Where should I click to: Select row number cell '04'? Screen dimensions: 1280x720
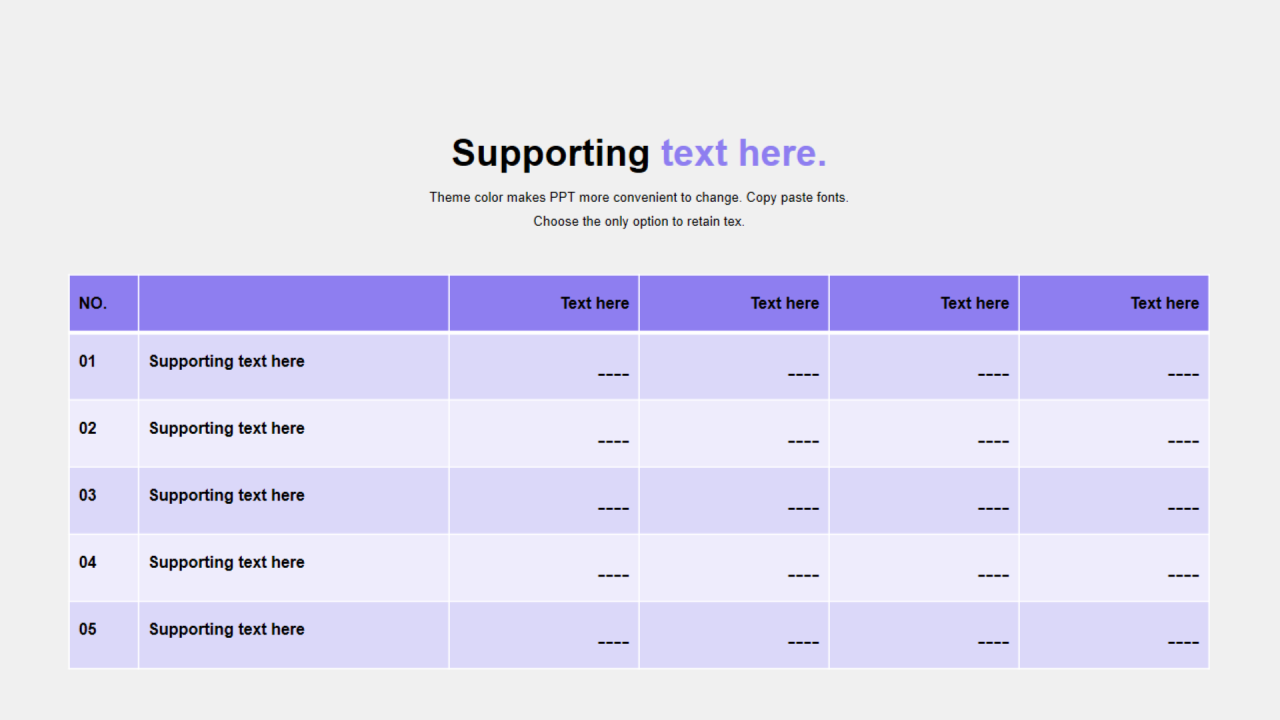104,567
